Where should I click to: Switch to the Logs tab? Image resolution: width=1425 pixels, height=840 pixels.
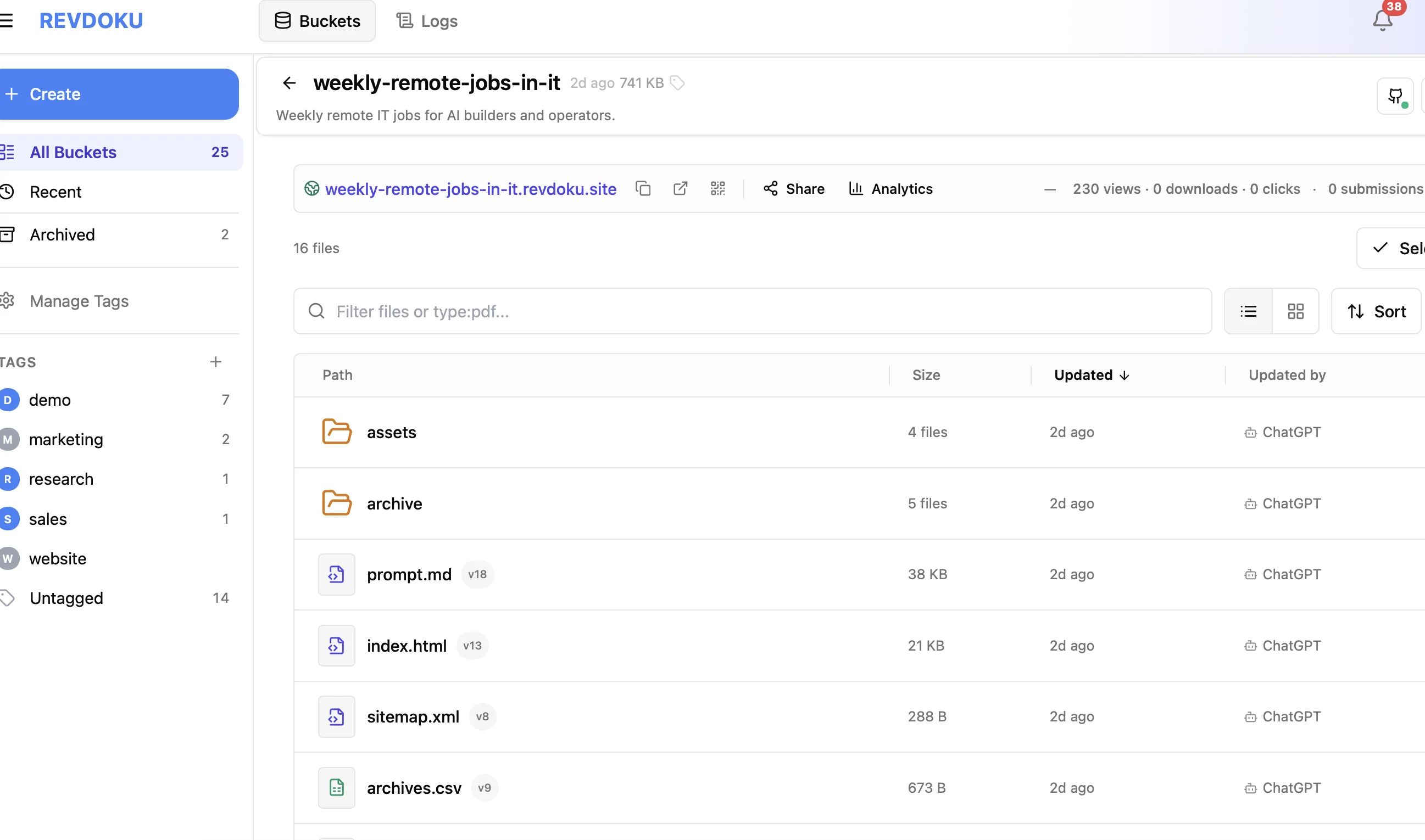click(x=427, y=21)
